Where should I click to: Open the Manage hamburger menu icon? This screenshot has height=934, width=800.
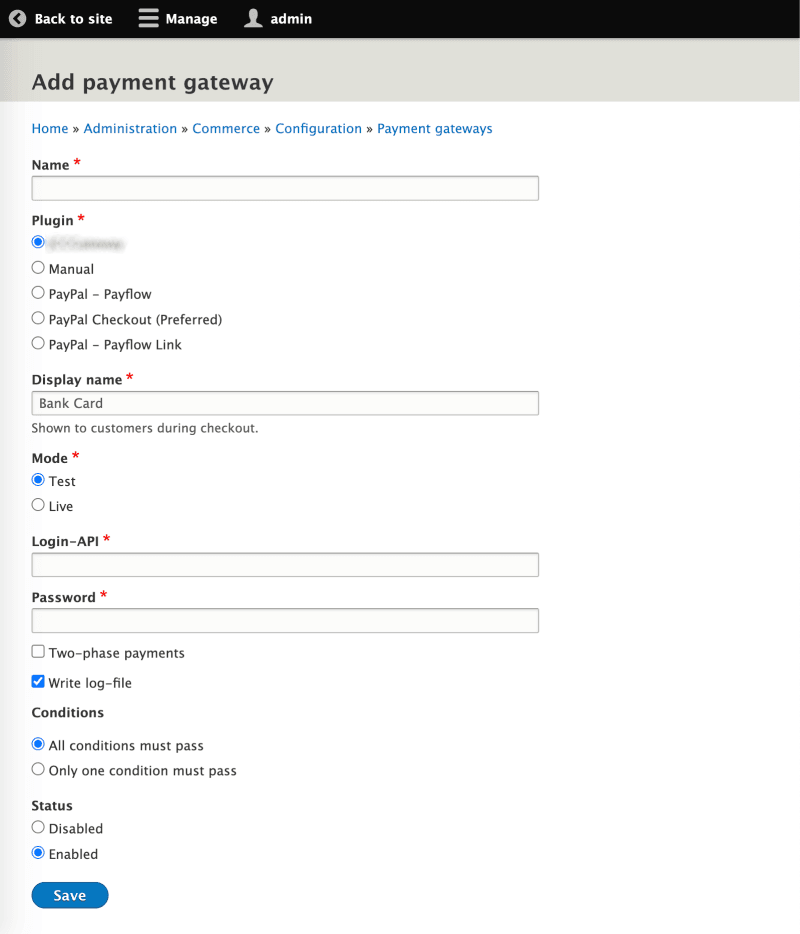(x=149, y=18)
